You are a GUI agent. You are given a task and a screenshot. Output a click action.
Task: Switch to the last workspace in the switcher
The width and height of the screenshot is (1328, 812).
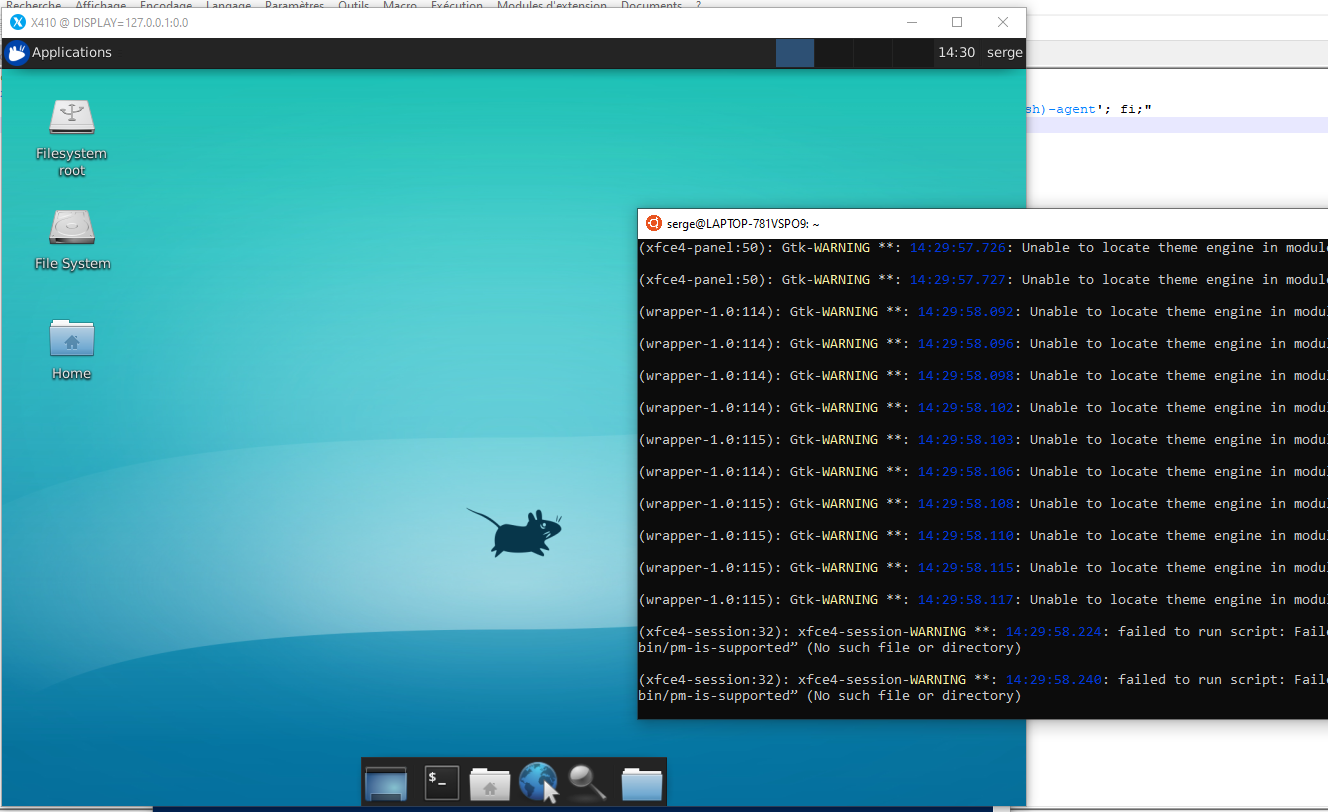point(911,53)
